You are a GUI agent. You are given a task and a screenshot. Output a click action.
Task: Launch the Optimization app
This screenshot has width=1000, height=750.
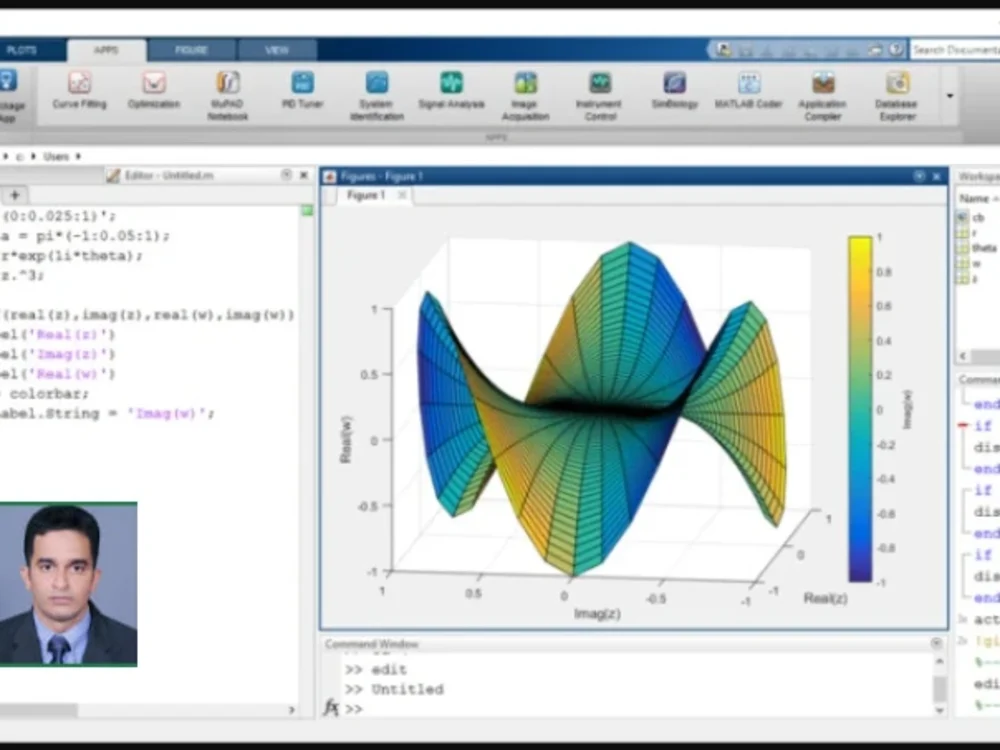coord(154,91)
